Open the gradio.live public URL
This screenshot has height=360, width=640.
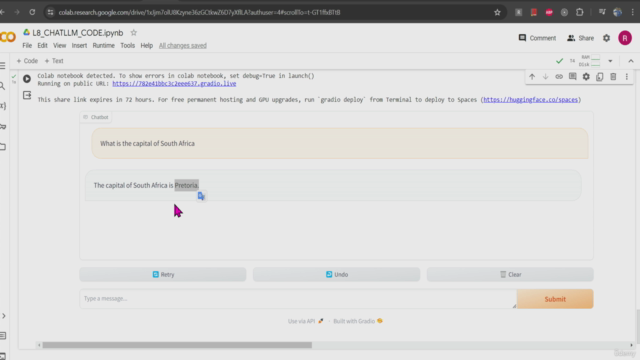tap(174, 84)
